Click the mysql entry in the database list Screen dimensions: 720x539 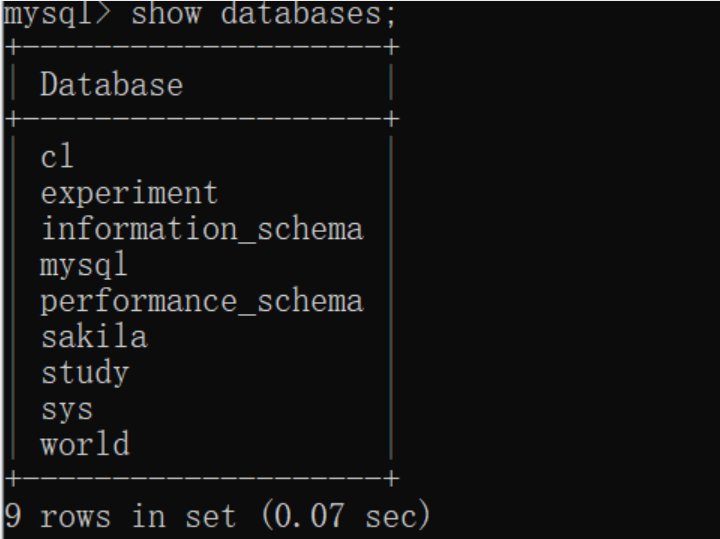click(84, 265)
